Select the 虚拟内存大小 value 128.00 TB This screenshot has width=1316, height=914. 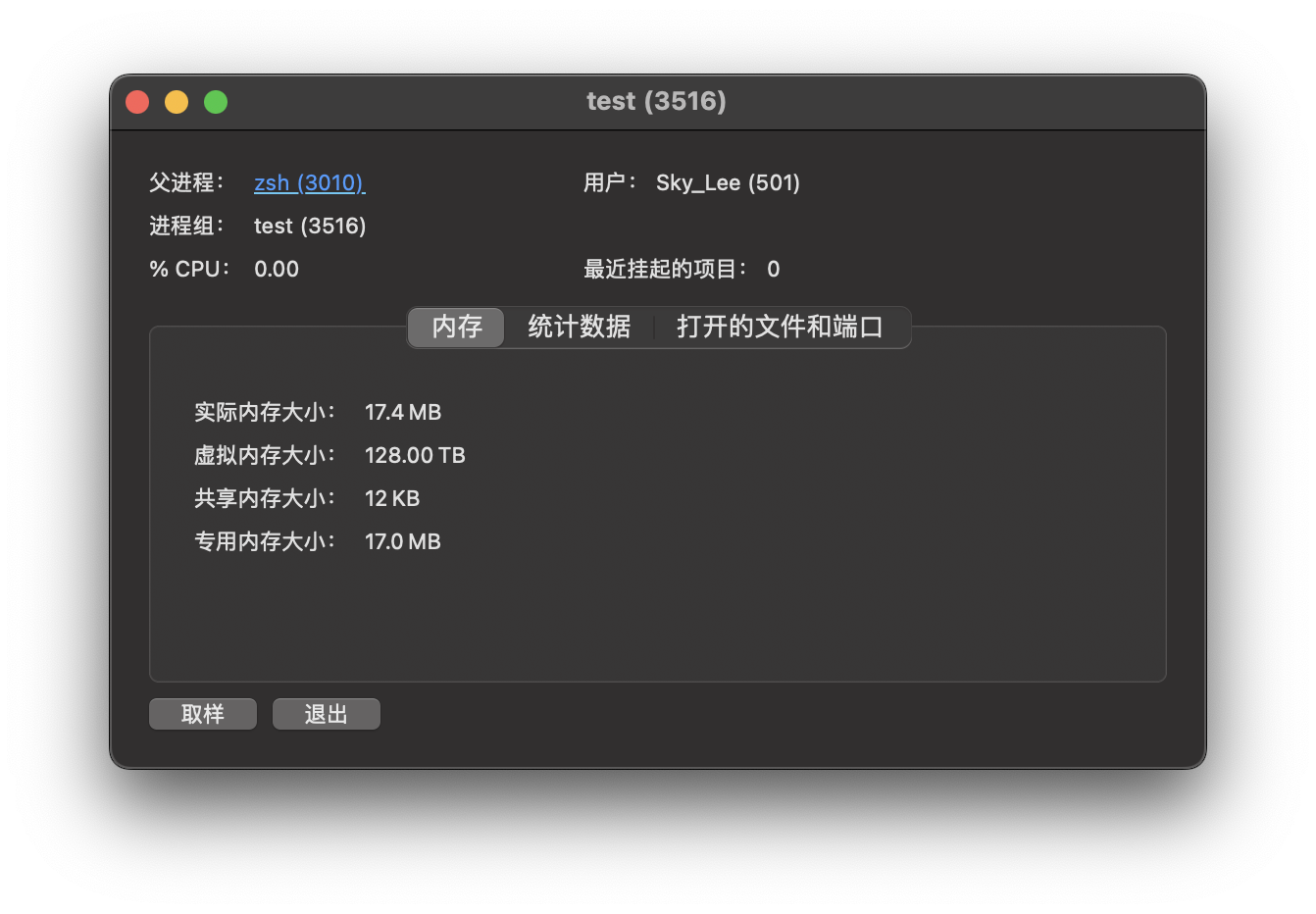coord(415,456)
